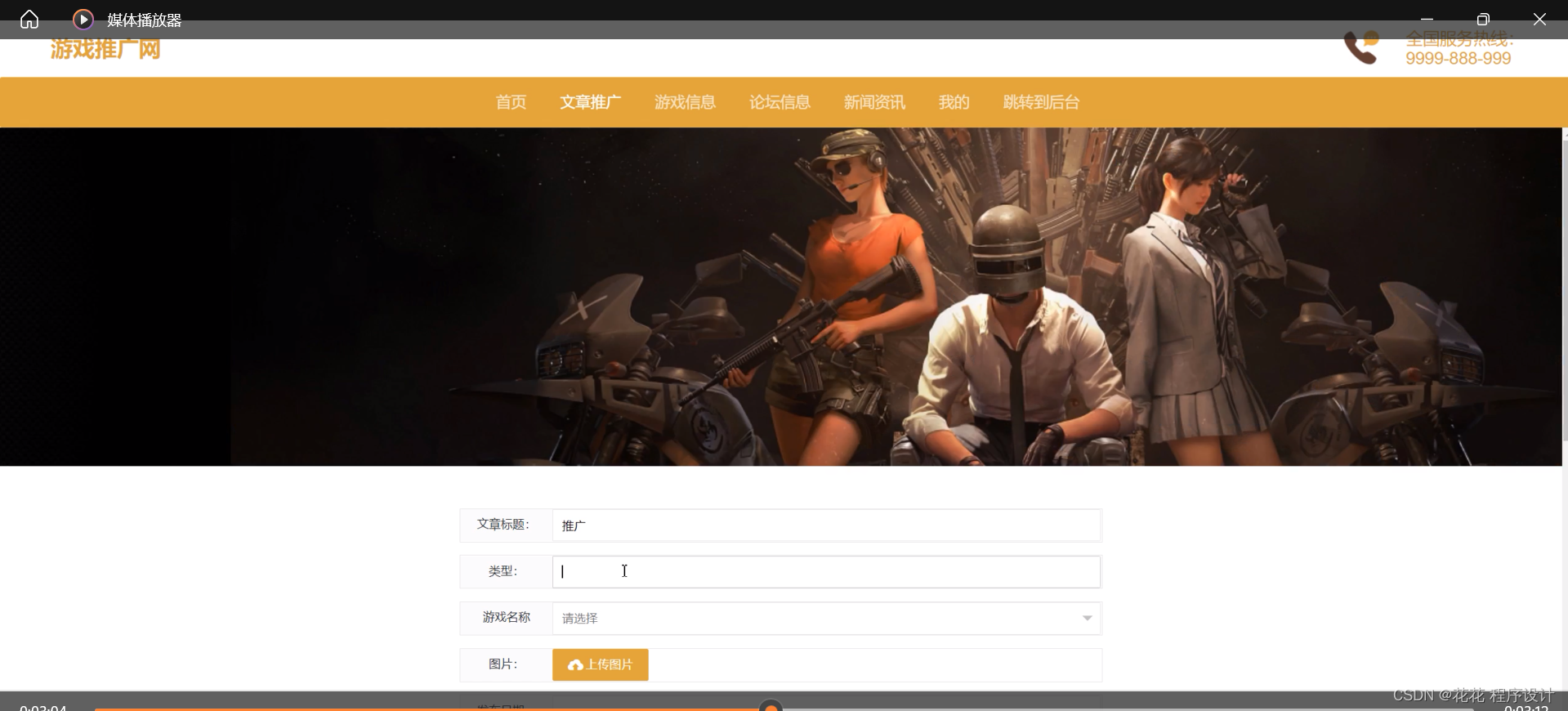Click the 游戏推广网 site logo
The height and width of the screenshot is (711, 1568).
(x=105, y=49)
